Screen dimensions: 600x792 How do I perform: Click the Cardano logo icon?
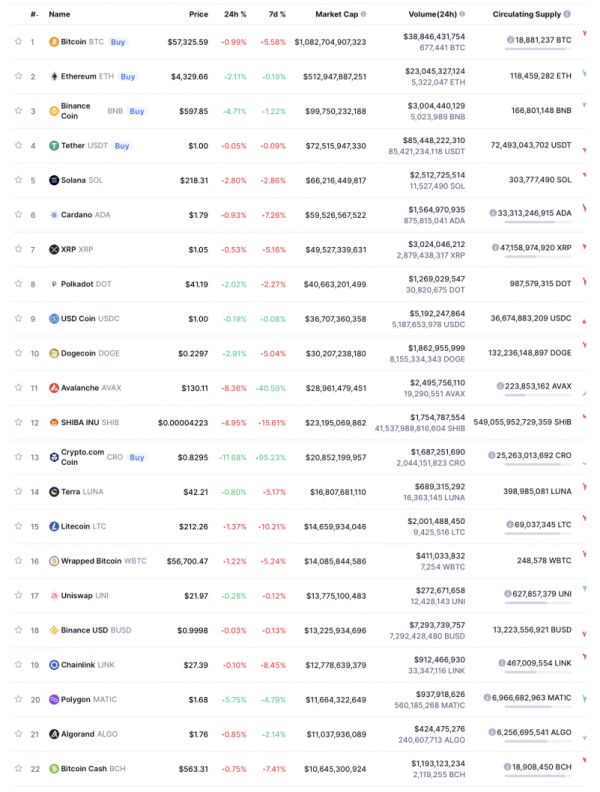point(54,214)
